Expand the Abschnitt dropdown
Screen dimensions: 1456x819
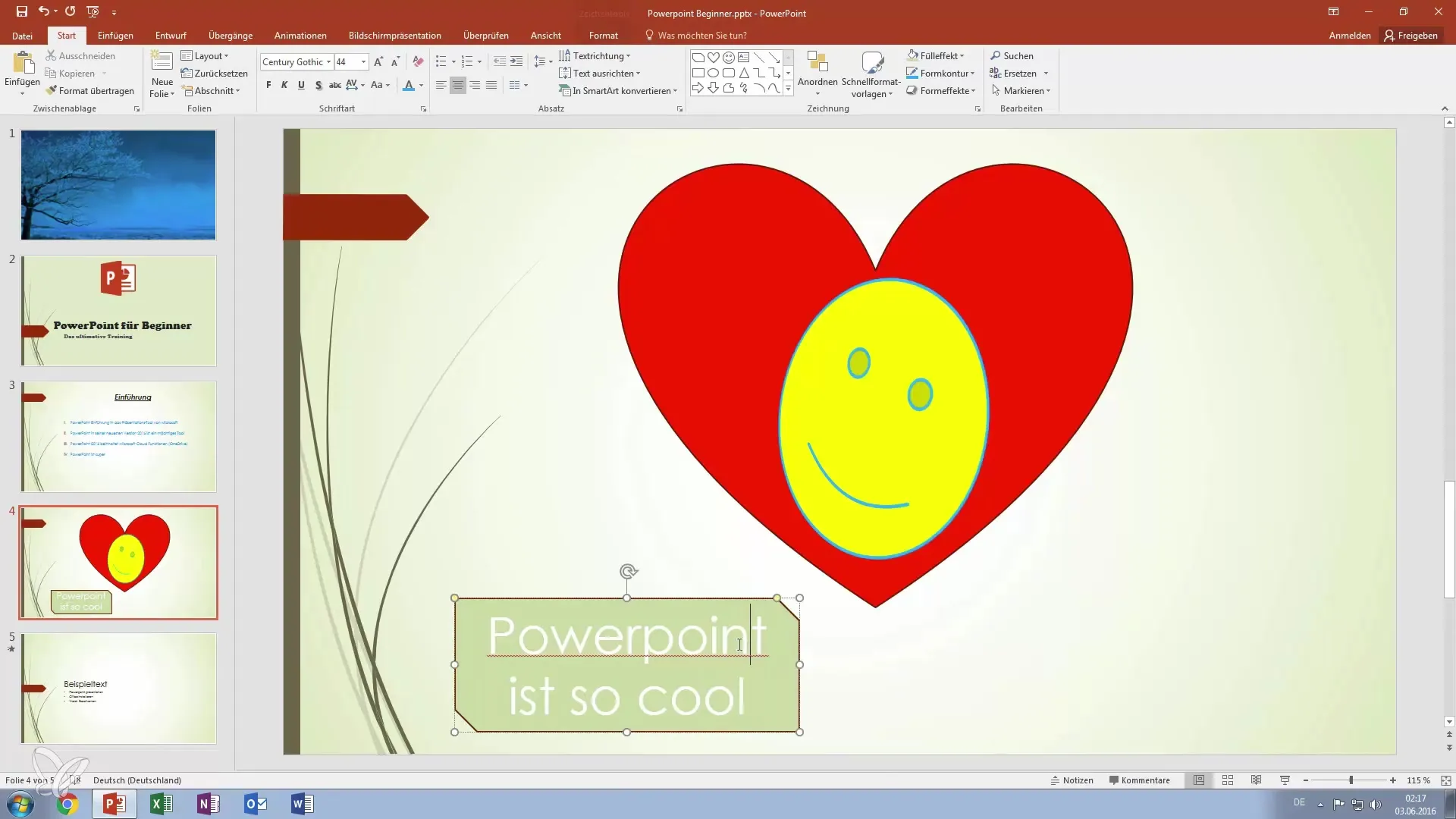[211, 91]
